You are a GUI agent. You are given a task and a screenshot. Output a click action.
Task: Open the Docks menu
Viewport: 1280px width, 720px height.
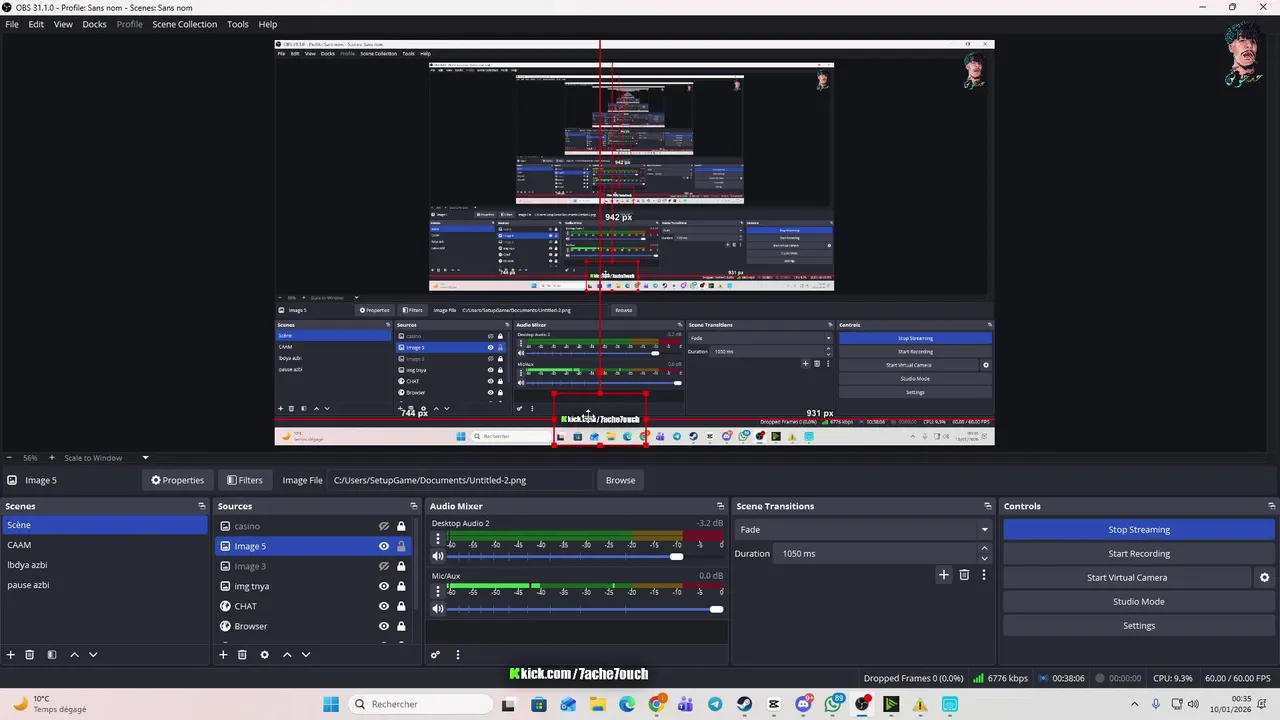click(94, 24)
